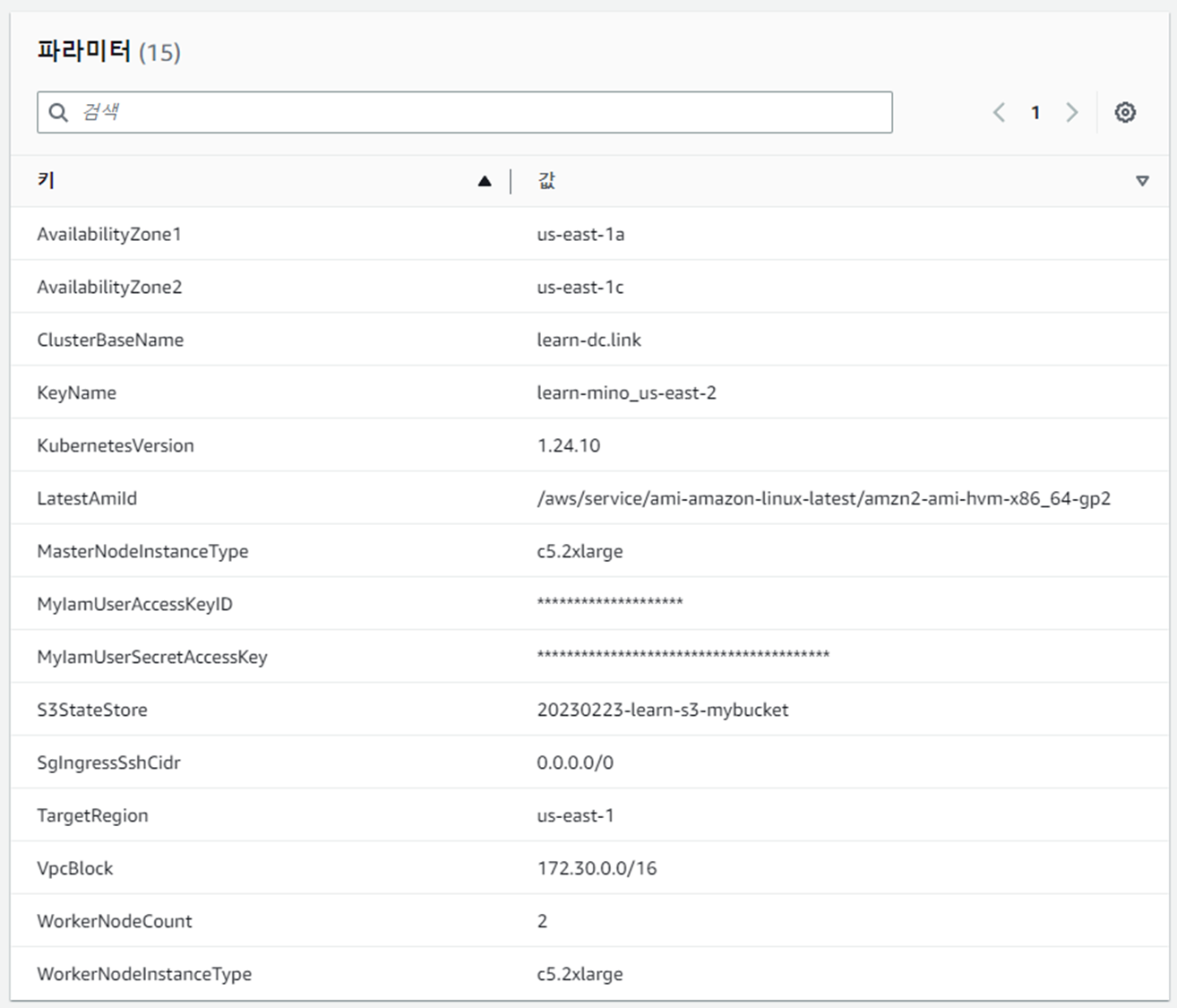Open the table preferences gear icon
1177x1008 pixels.
1125,112
